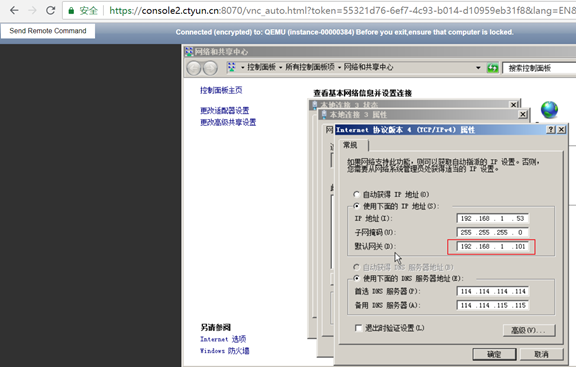
Task: Click 确定 to confirm settings
Action: click(494, 355)
